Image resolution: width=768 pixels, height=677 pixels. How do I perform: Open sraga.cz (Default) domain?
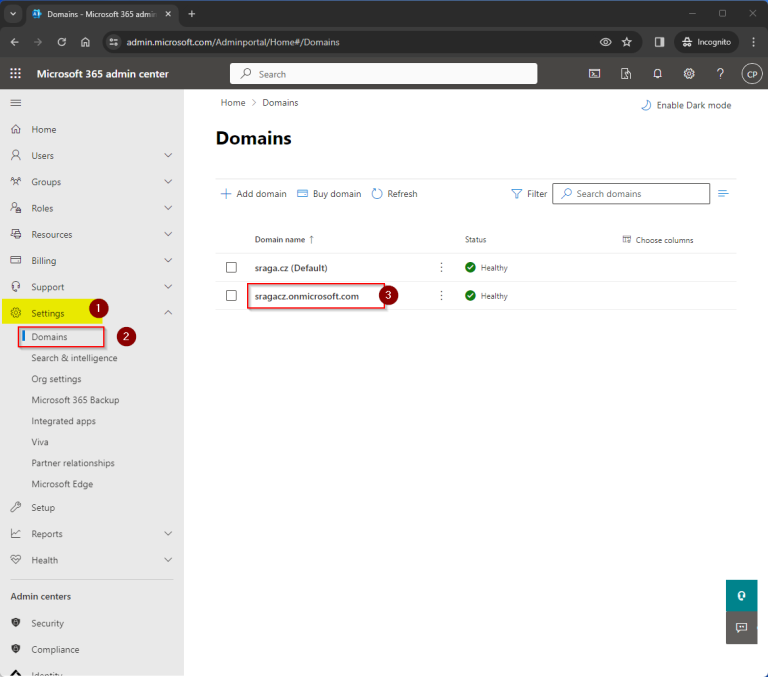(x=291, y=268)
